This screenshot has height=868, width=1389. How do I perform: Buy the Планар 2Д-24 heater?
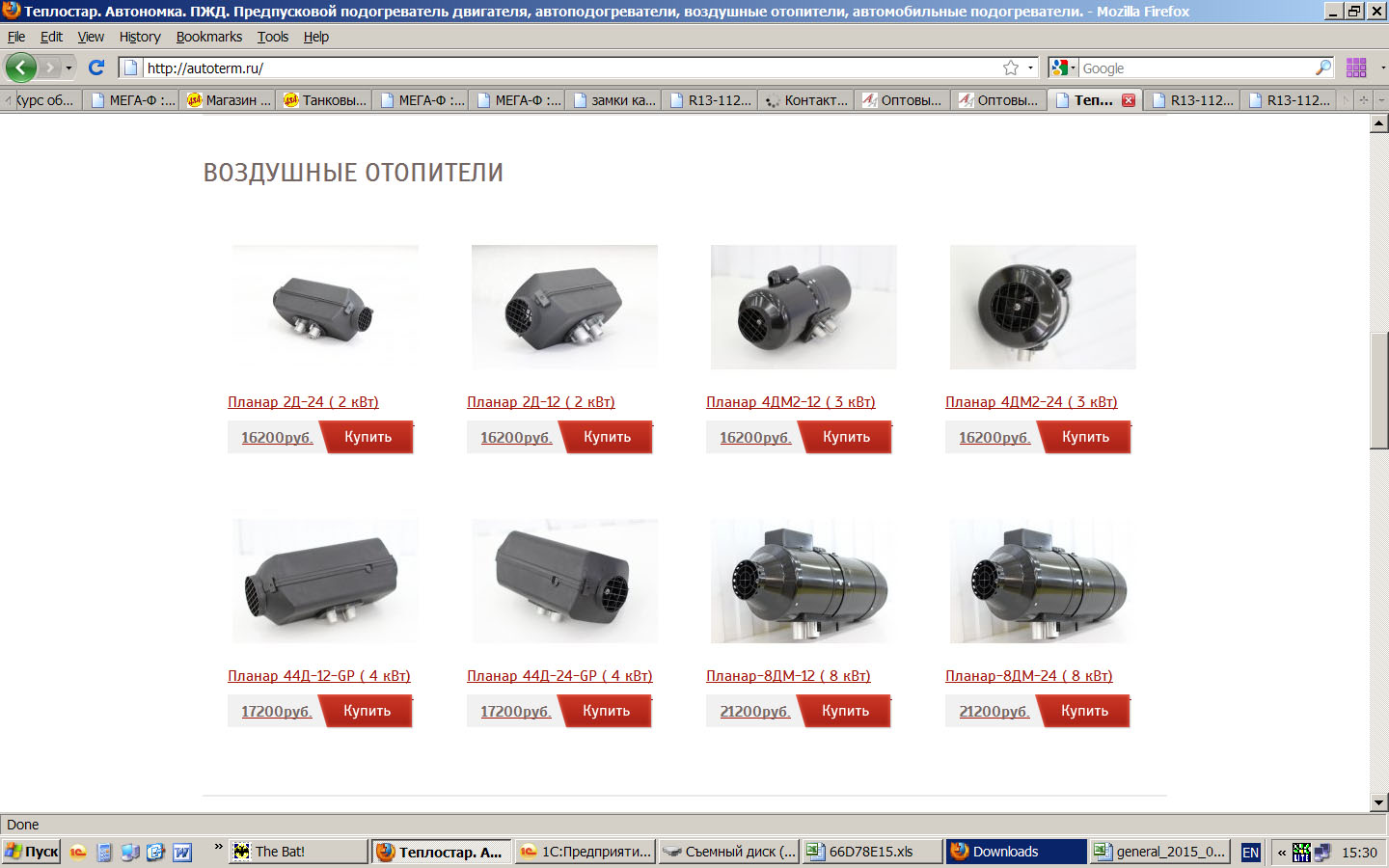pyautogui.click(x=368, y=437)
